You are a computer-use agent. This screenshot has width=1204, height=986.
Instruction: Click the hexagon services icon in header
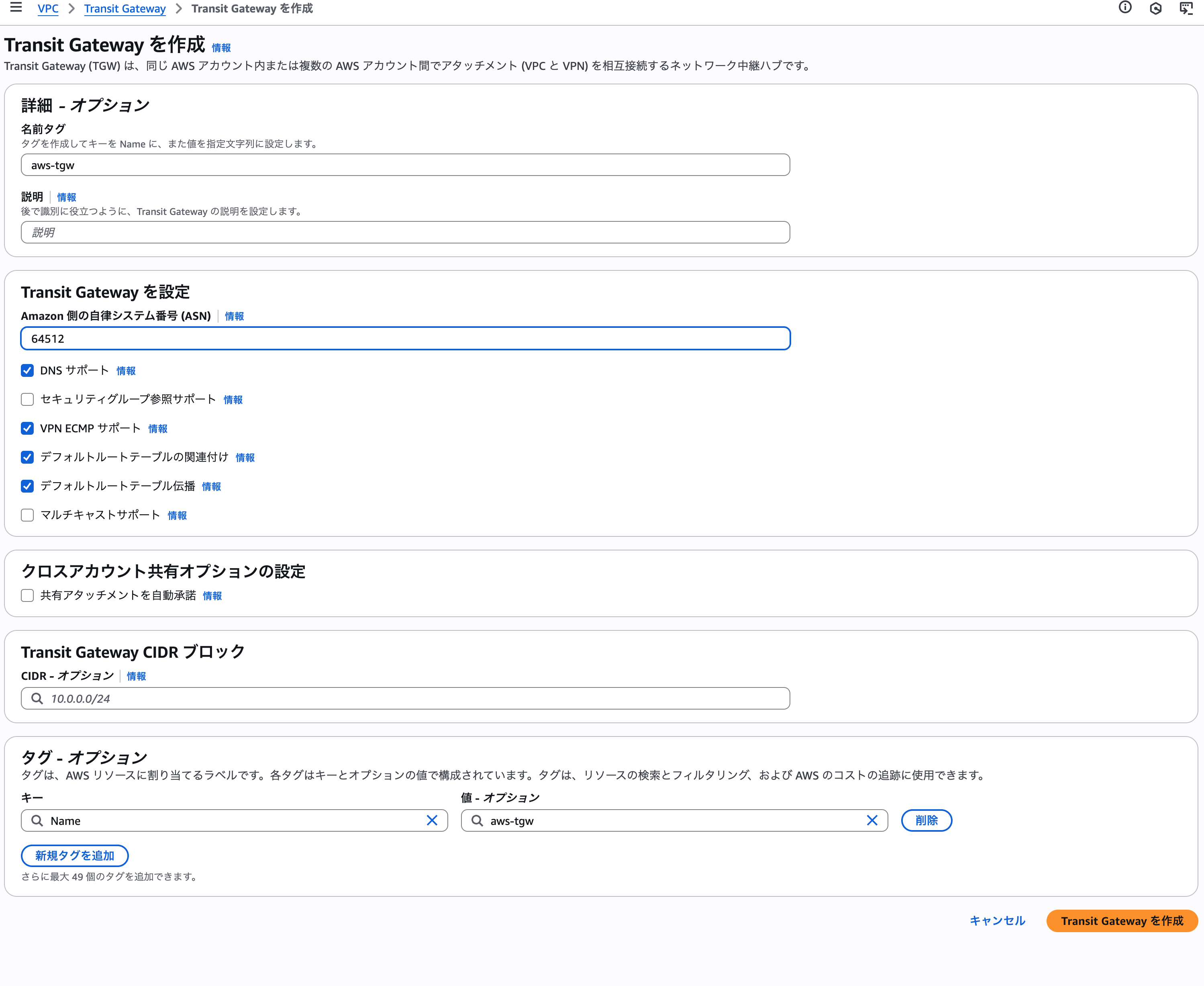click(x=1155, y=8)
